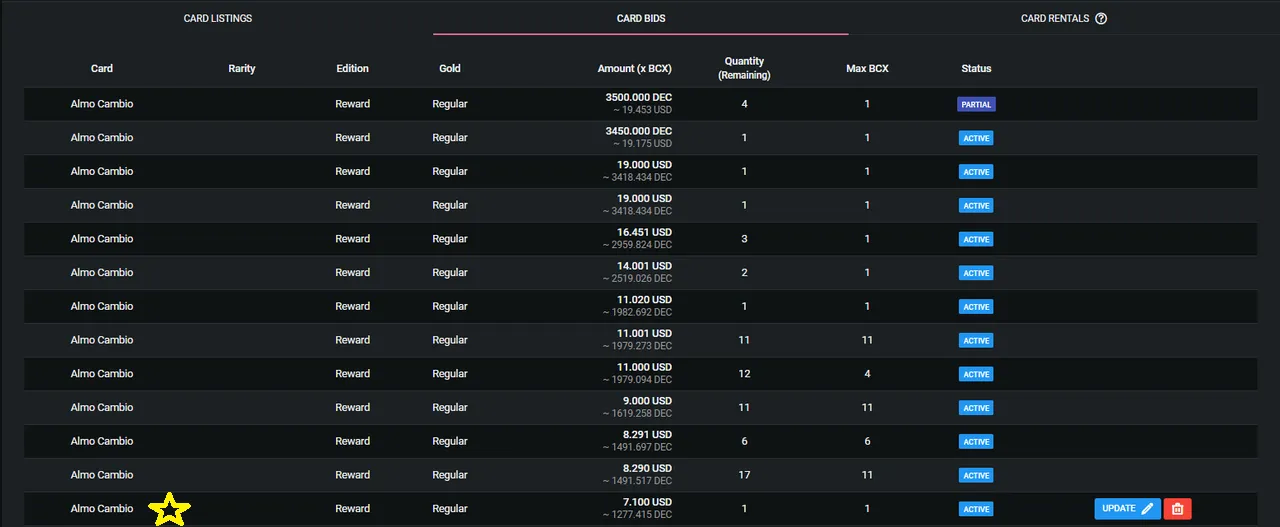Select the 16.451 USD bid row

pyautogui.click(x=640, y=239)
